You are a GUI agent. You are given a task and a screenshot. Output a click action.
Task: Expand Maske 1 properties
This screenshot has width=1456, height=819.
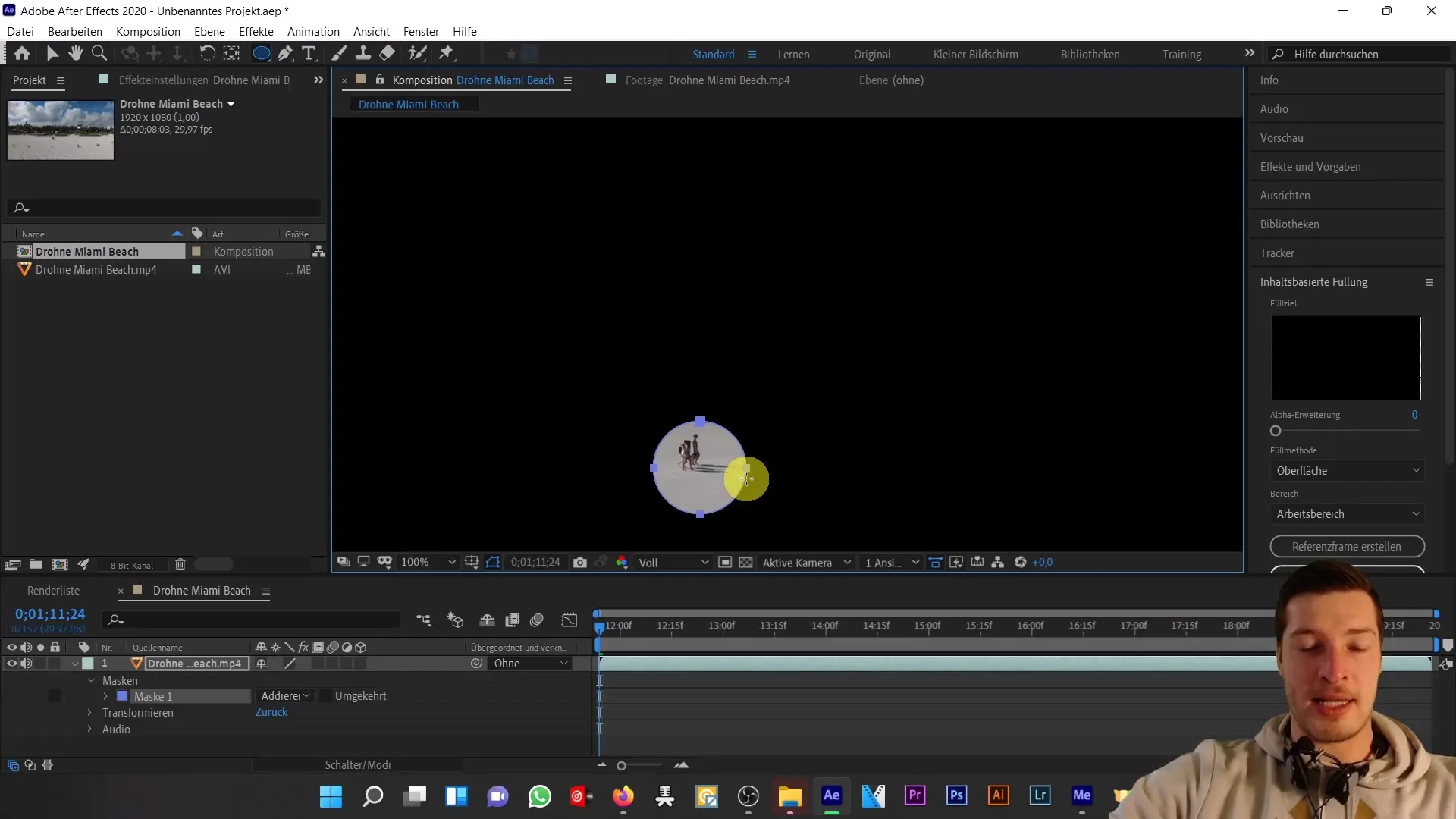pyautogui.click(x=105, y=696)
